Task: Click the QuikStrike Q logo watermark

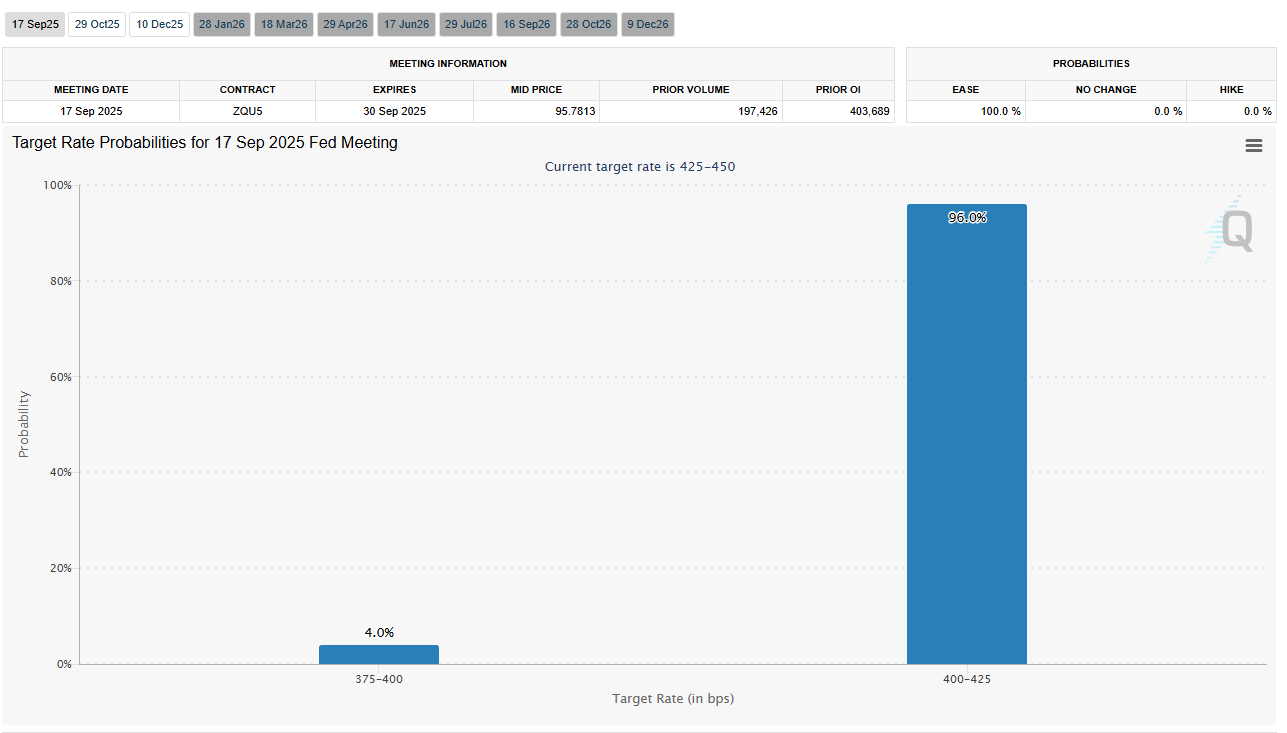Action: pyautogui.click(x=1229, y=230)
